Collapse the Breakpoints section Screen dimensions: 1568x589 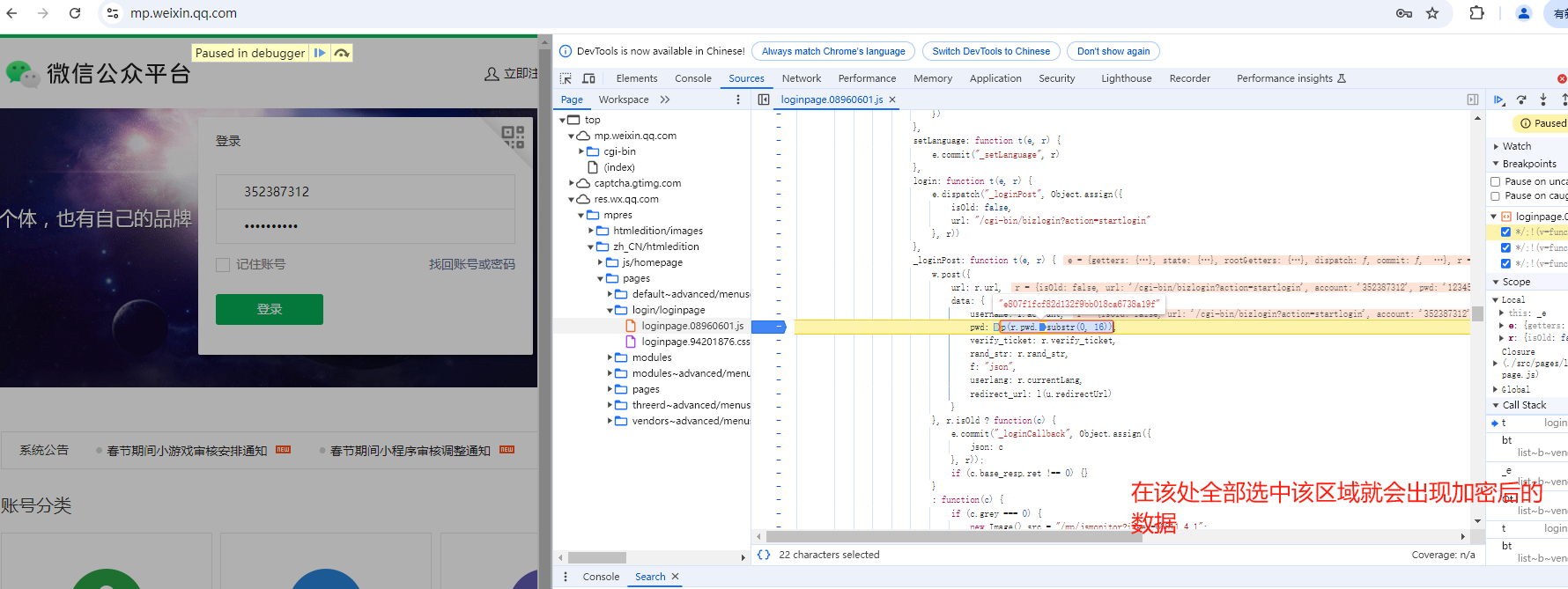1529,164
